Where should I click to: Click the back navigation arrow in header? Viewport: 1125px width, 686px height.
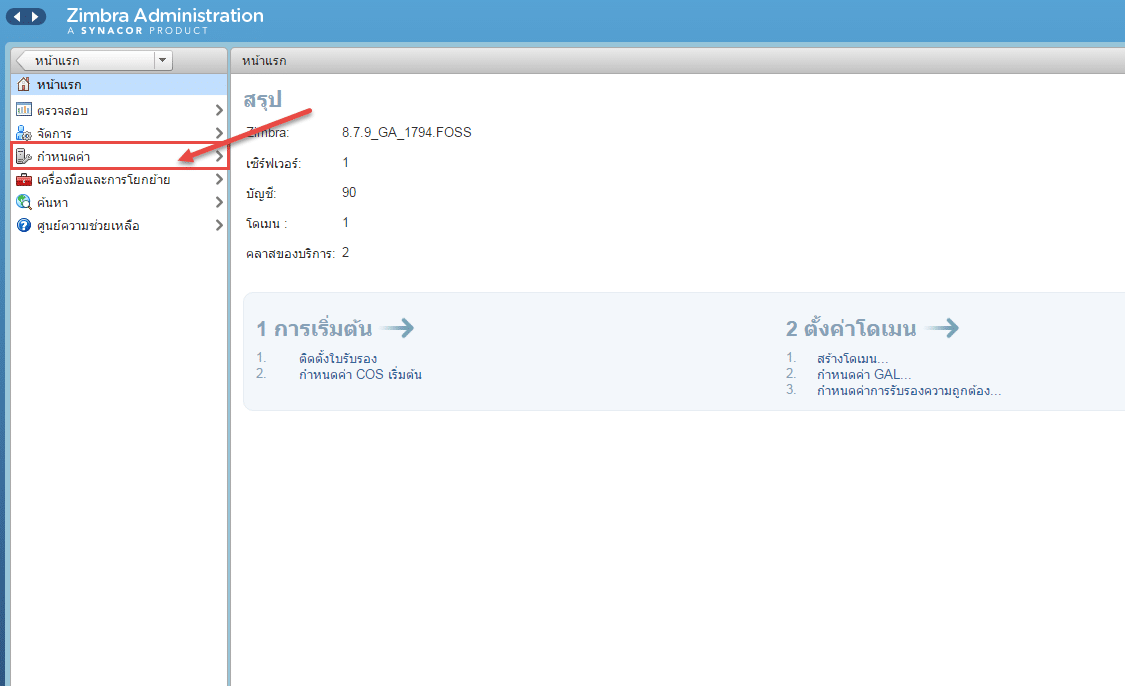pyautogui.click(x=18, y=17)
